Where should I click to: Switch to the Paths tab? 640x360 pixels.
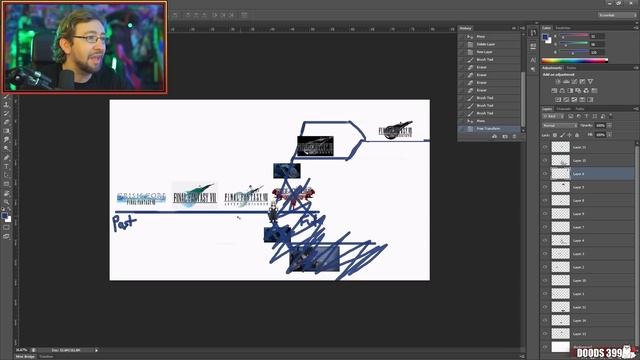click(x=580, y=109)
